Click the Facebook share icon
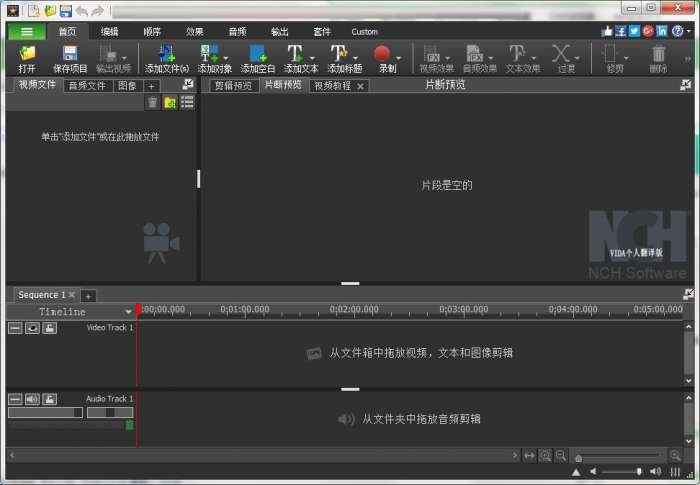 (x=621, y=31)
